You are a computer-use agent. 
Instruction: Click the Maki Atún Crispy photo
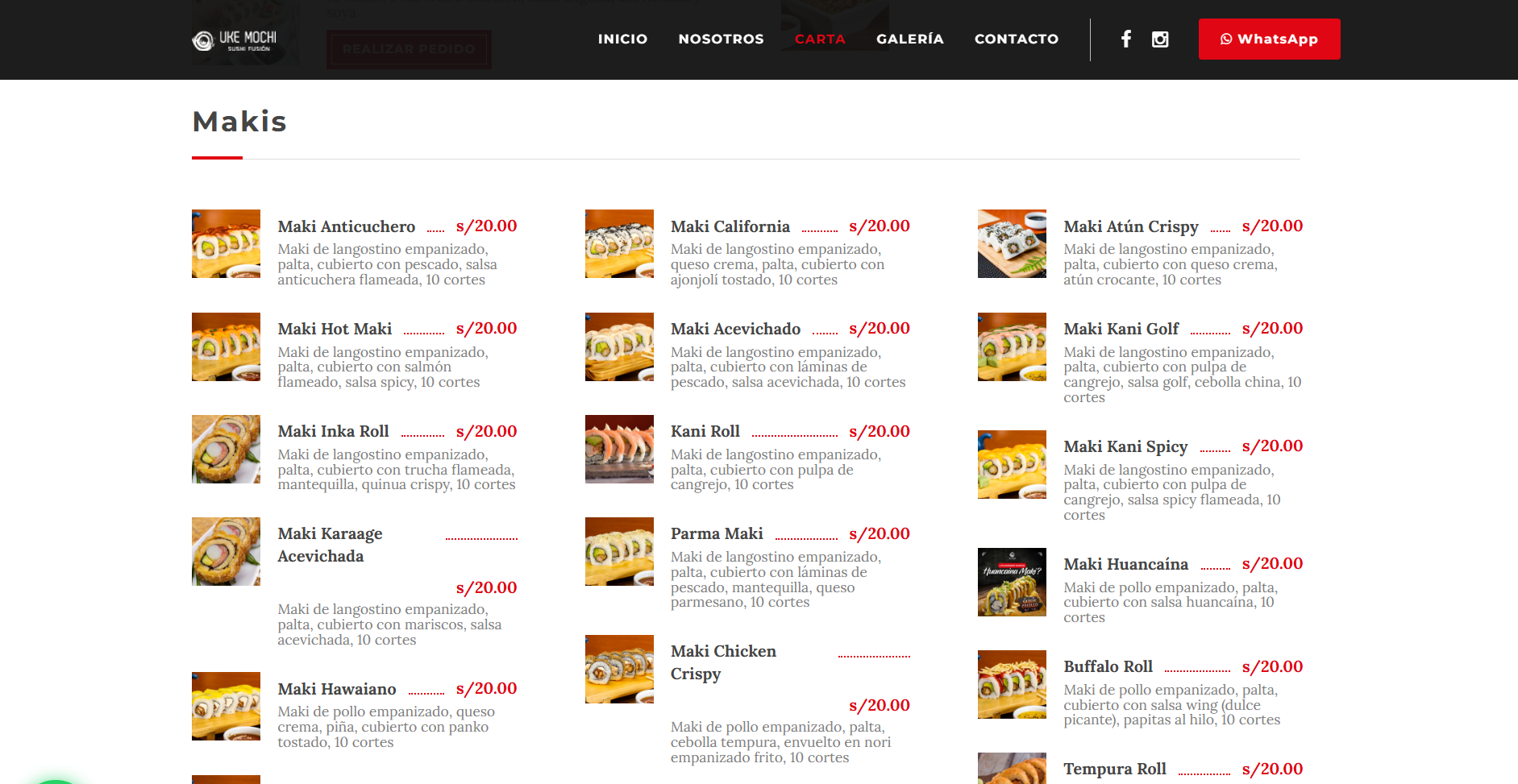(1012, 243)
